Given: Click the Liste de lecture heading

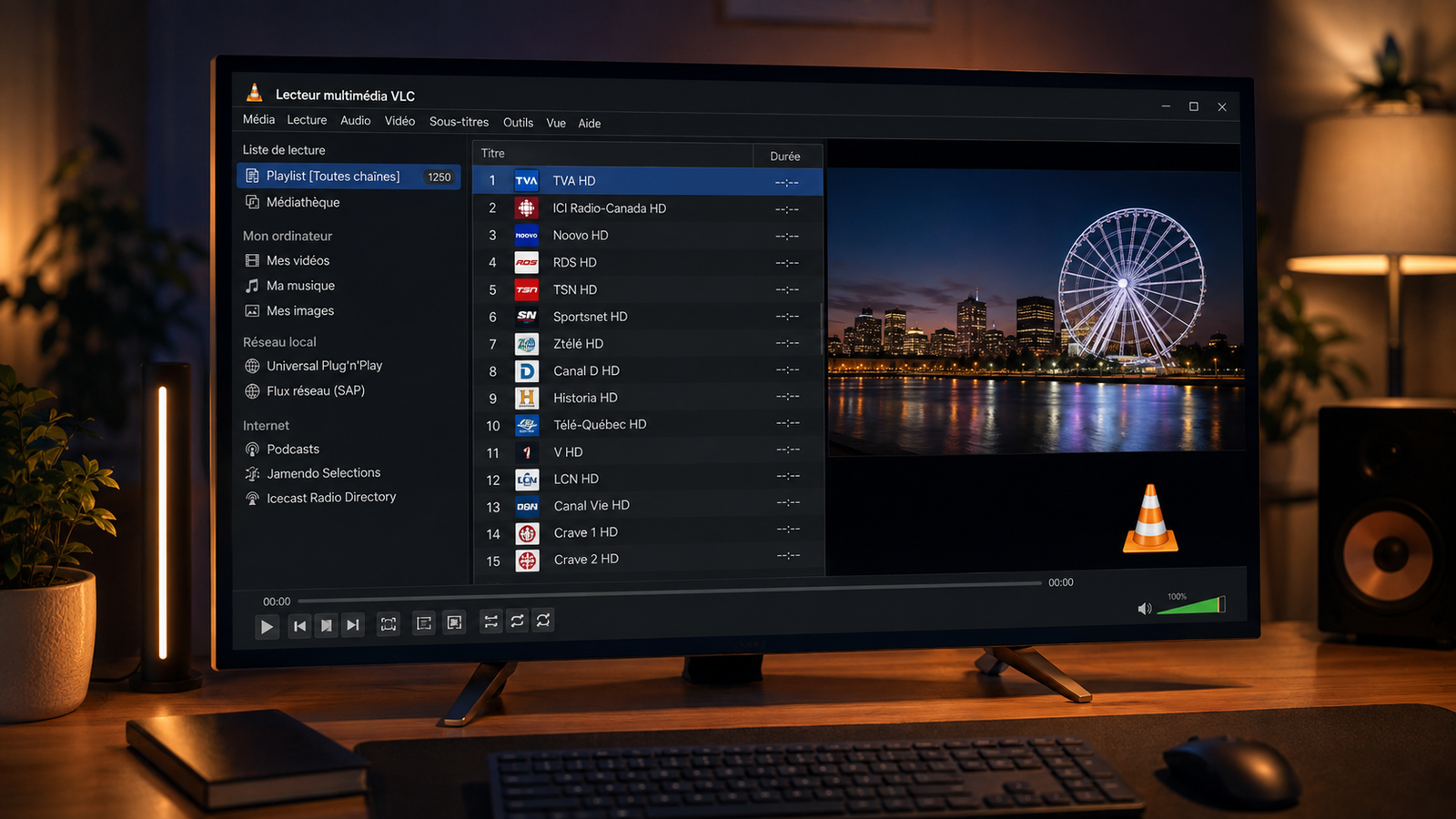Looking at the screenshot, I should pyautogui.click(x=284, y=149).
